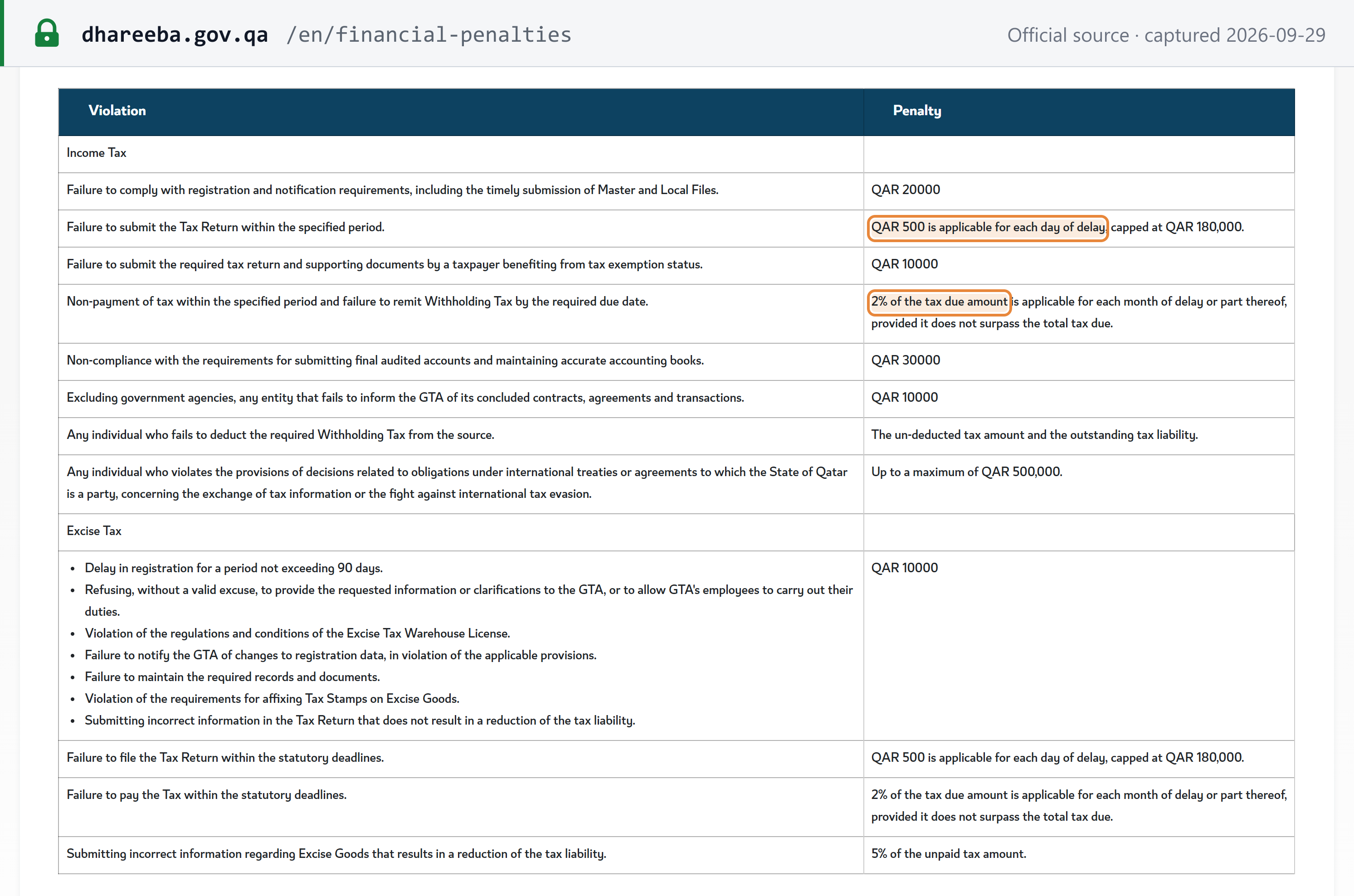The height and width of the screenshot is (896, 1354).
Task: Click the final audited accounts non-compliance violation
Action: pyautogui.click(x=385, y=360)
